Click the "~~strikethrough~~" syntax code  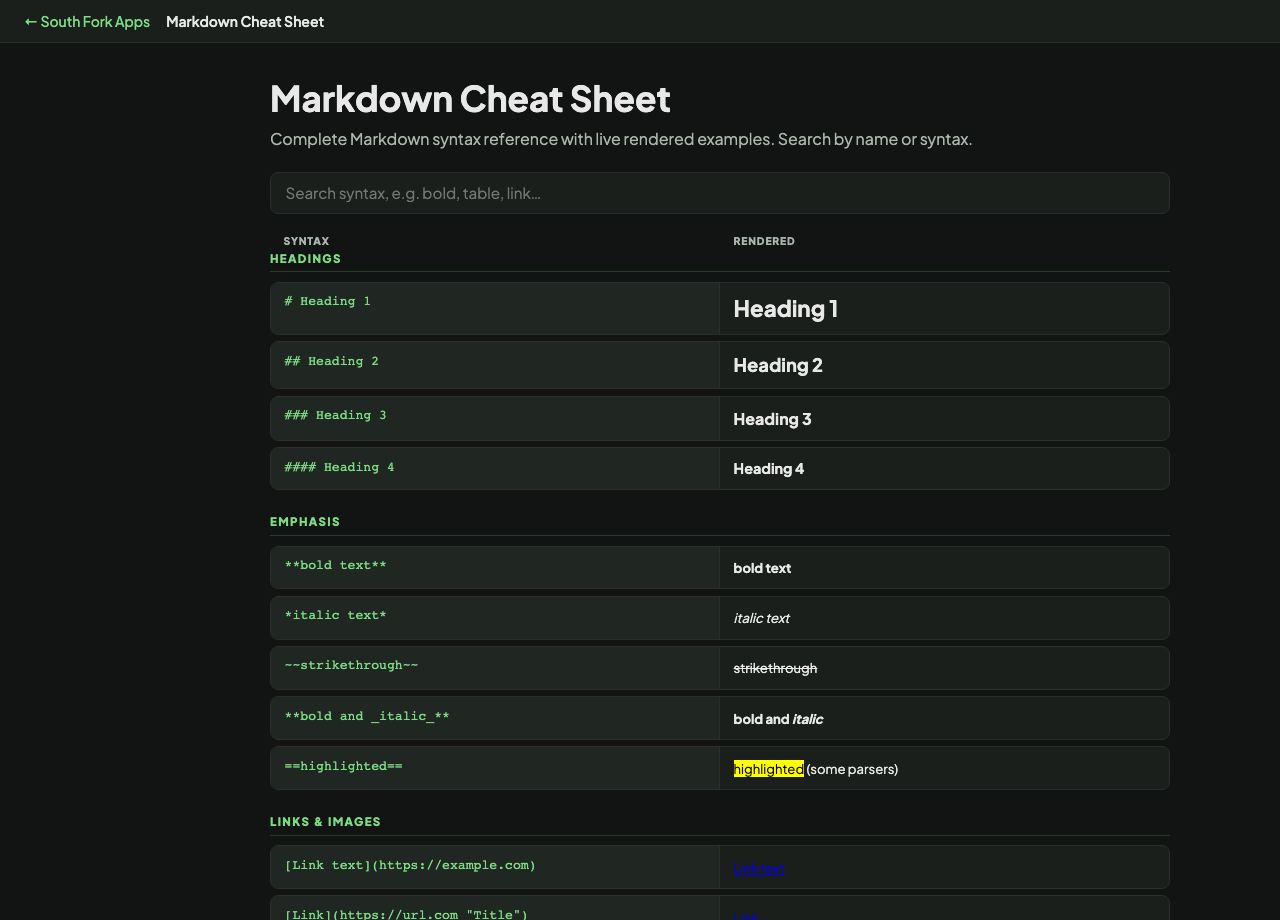coord(351,665)
